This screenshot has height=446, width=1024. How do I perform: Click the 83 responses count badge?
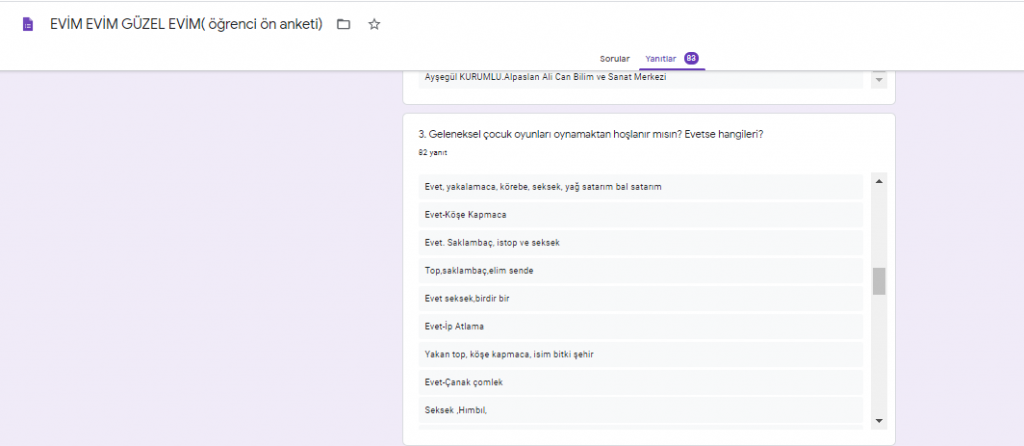click(x=691, y=58)
